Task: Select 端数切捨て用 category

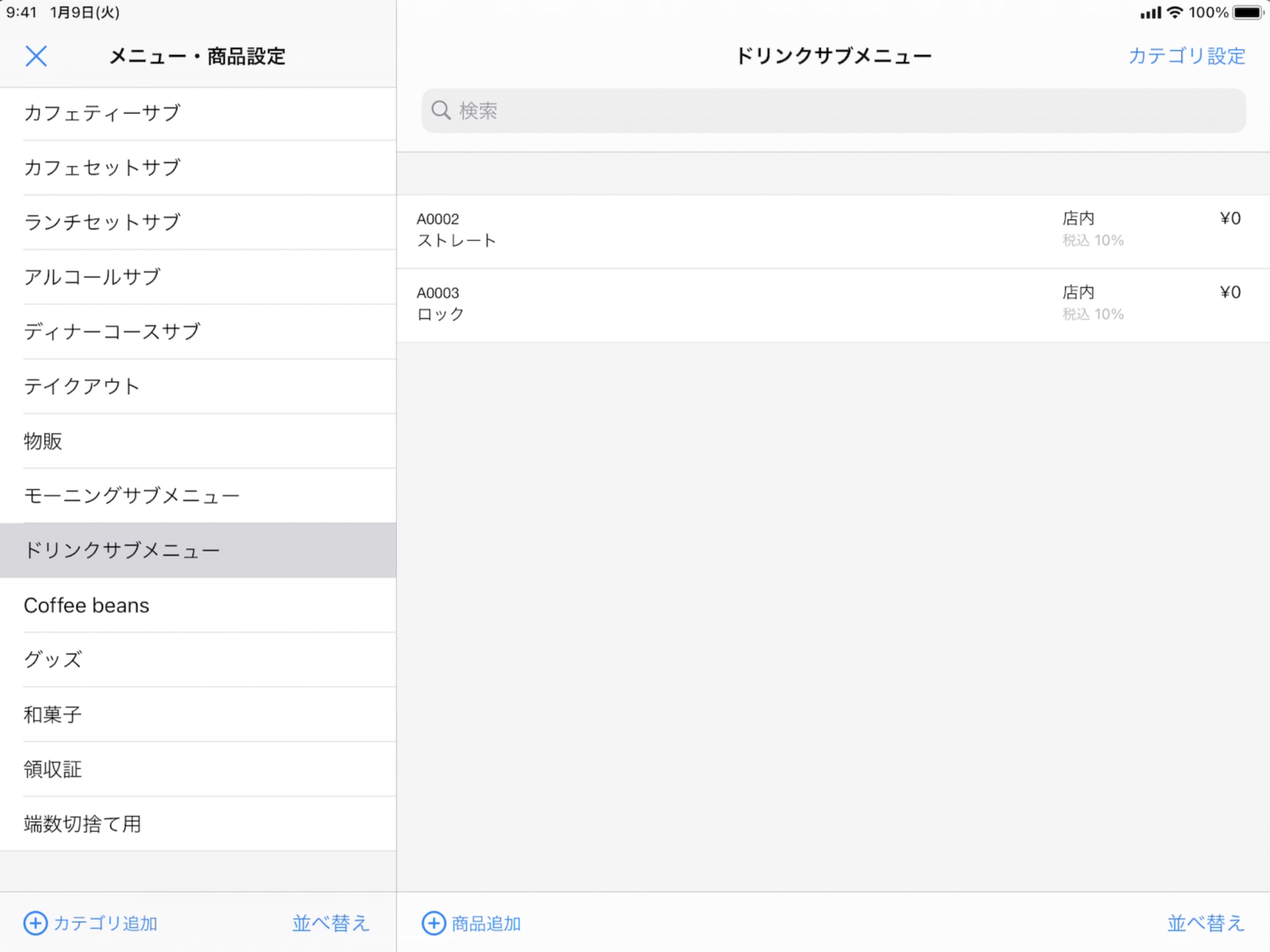Action: click(x=198, y=824)
